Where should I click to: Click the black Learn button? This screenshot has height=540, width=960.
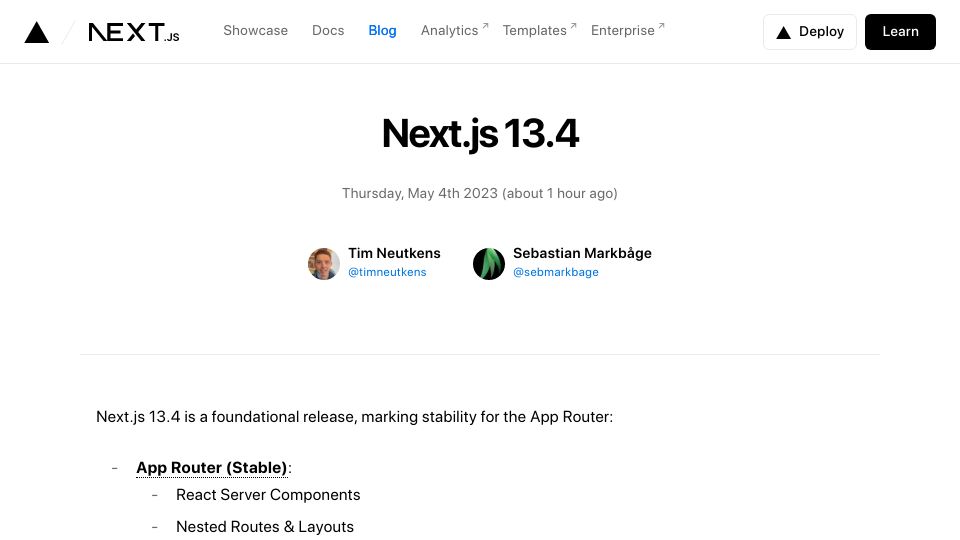(x=900, y=32)
